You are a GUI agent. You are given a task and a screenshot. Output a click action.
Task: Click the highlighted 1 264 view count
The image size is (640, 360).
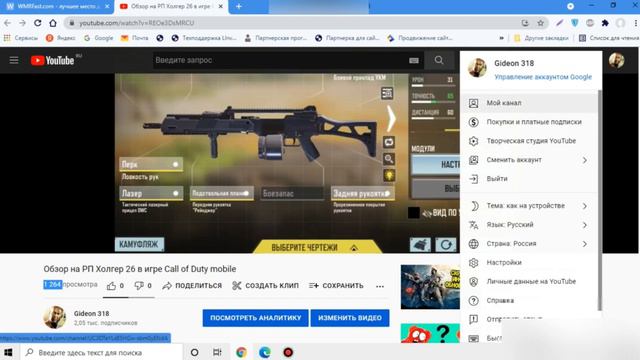53,284
